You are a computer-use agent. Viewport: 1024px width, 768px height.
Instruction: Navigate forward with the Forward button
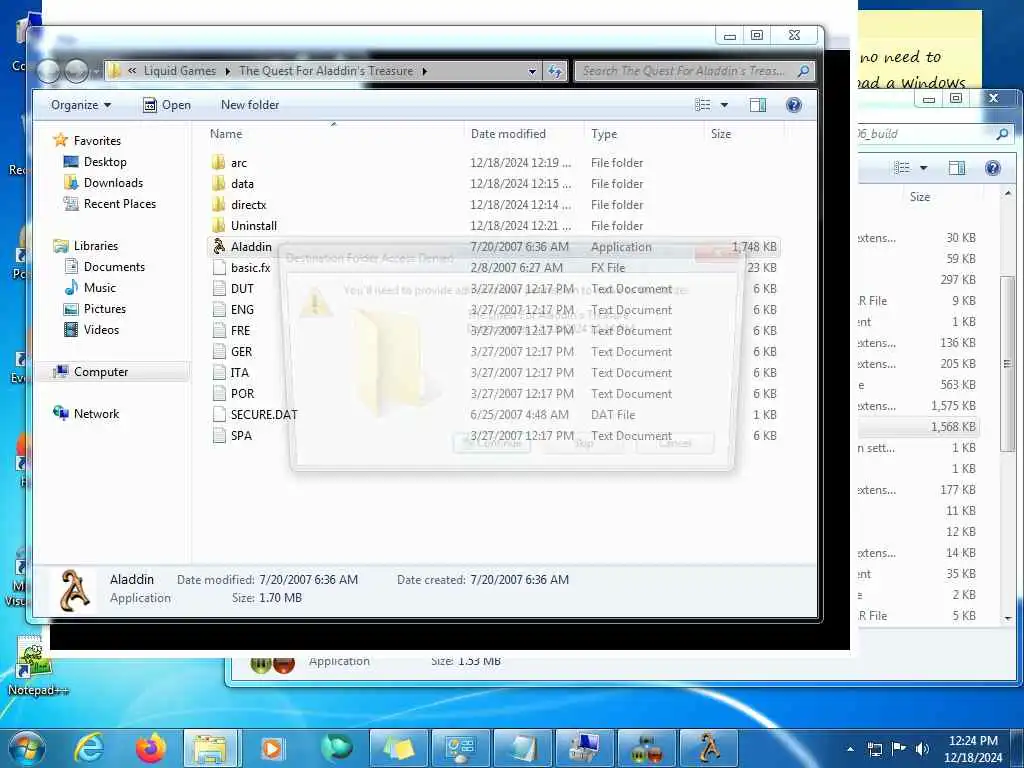coord(77,71)
